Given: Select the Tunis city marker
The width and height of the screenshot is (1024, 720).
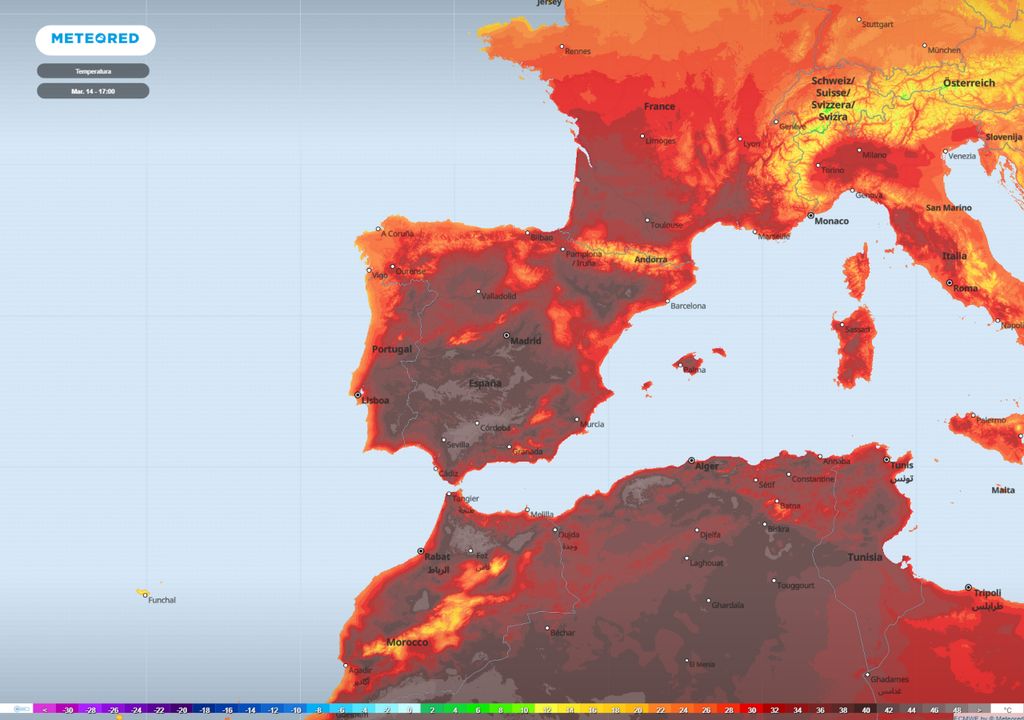Looking at the screenshot, I should point(886,460).
